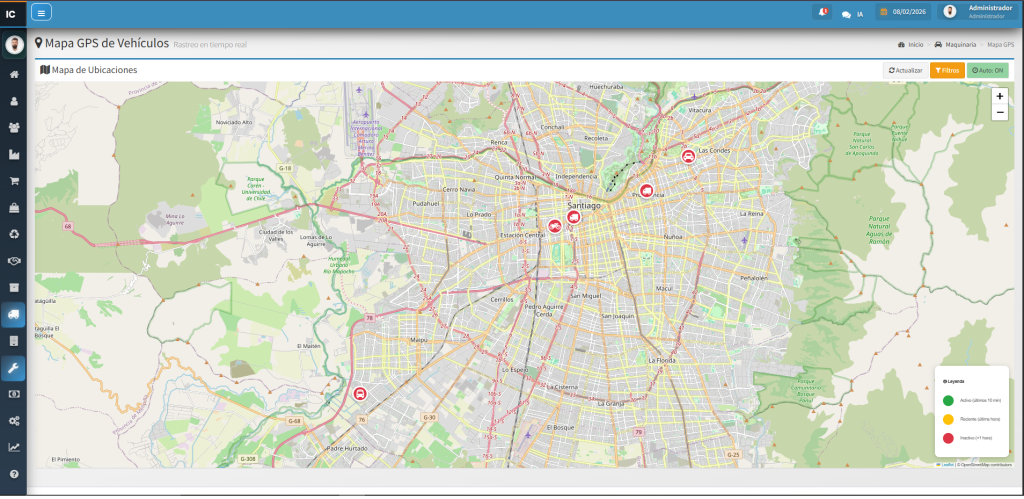The image size is (1024, 499).
Task: Click the green Activo legend swatch
Action: [x=948, y=400]
